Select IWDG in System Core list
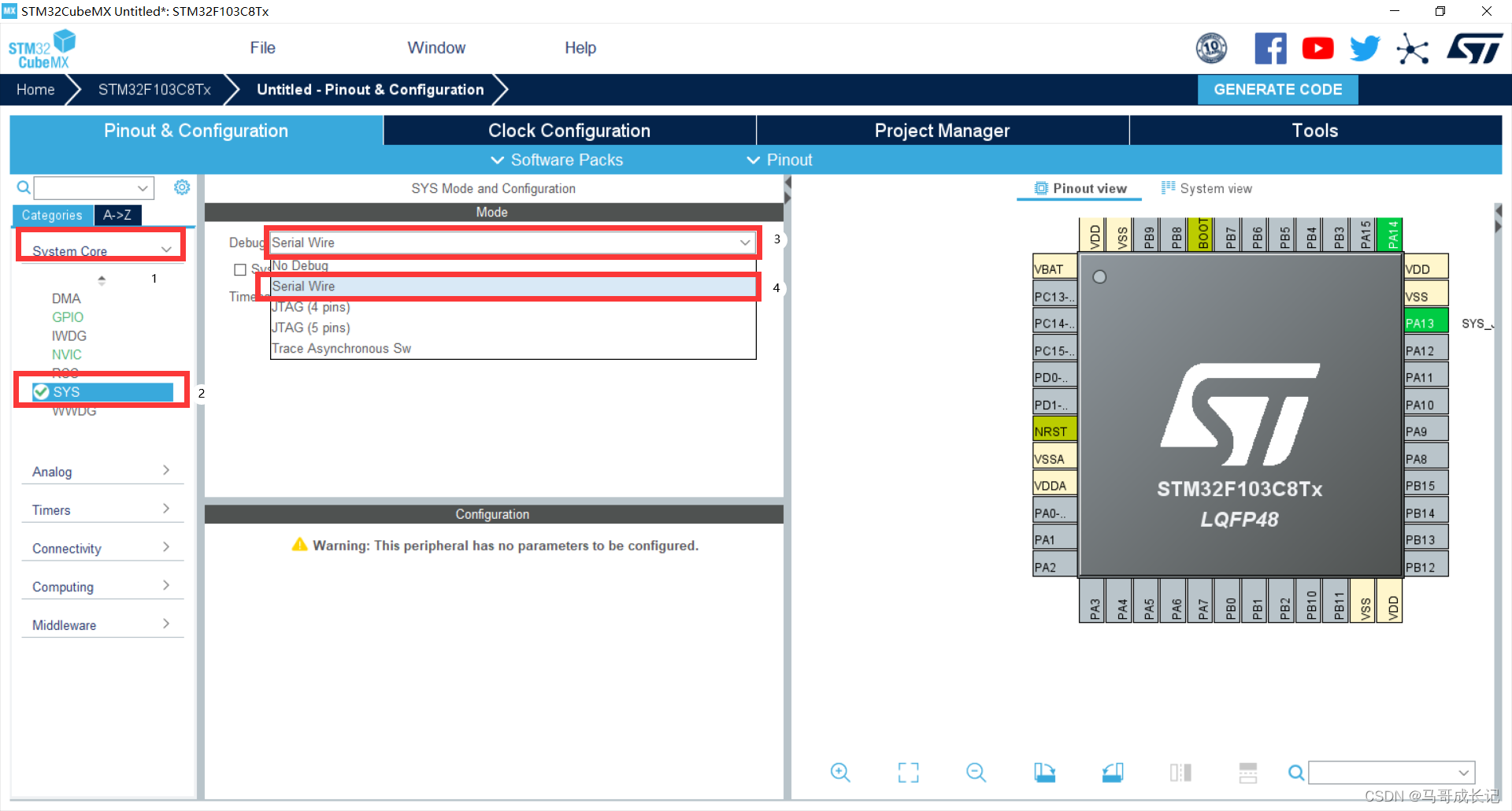The height and width of the screenshot is (811, 1512). pos(69,336)
